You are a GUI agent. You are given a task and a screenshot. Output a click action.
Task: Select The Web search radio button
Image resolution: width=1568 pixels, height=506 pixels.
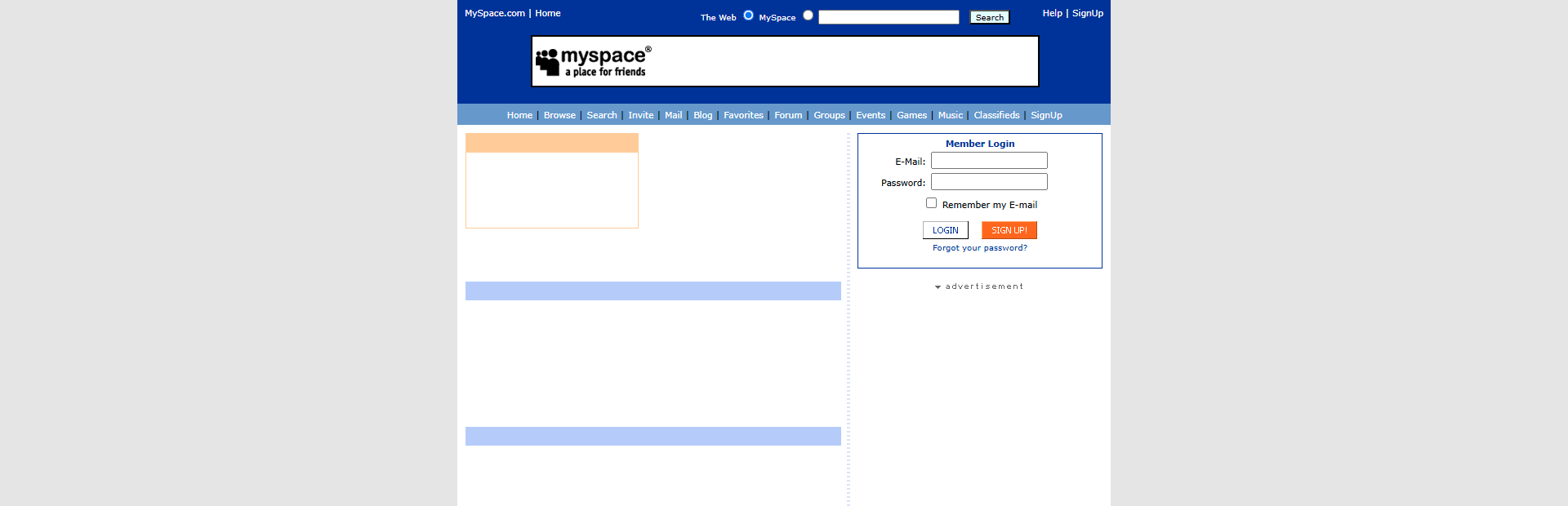[x=748, y=16]
